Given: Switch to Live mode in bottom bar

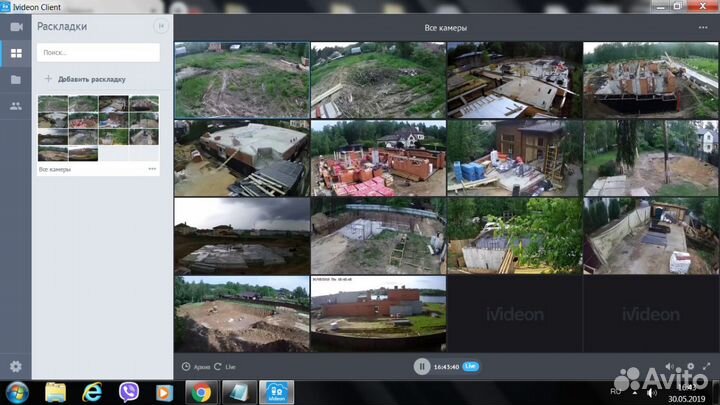Looking at the screenshot, I should click(x=226, y=367).
